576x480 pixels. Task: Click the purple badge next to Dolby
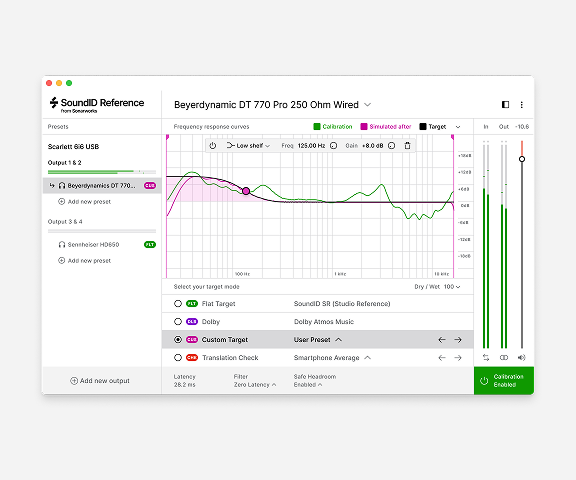[192, 322]
